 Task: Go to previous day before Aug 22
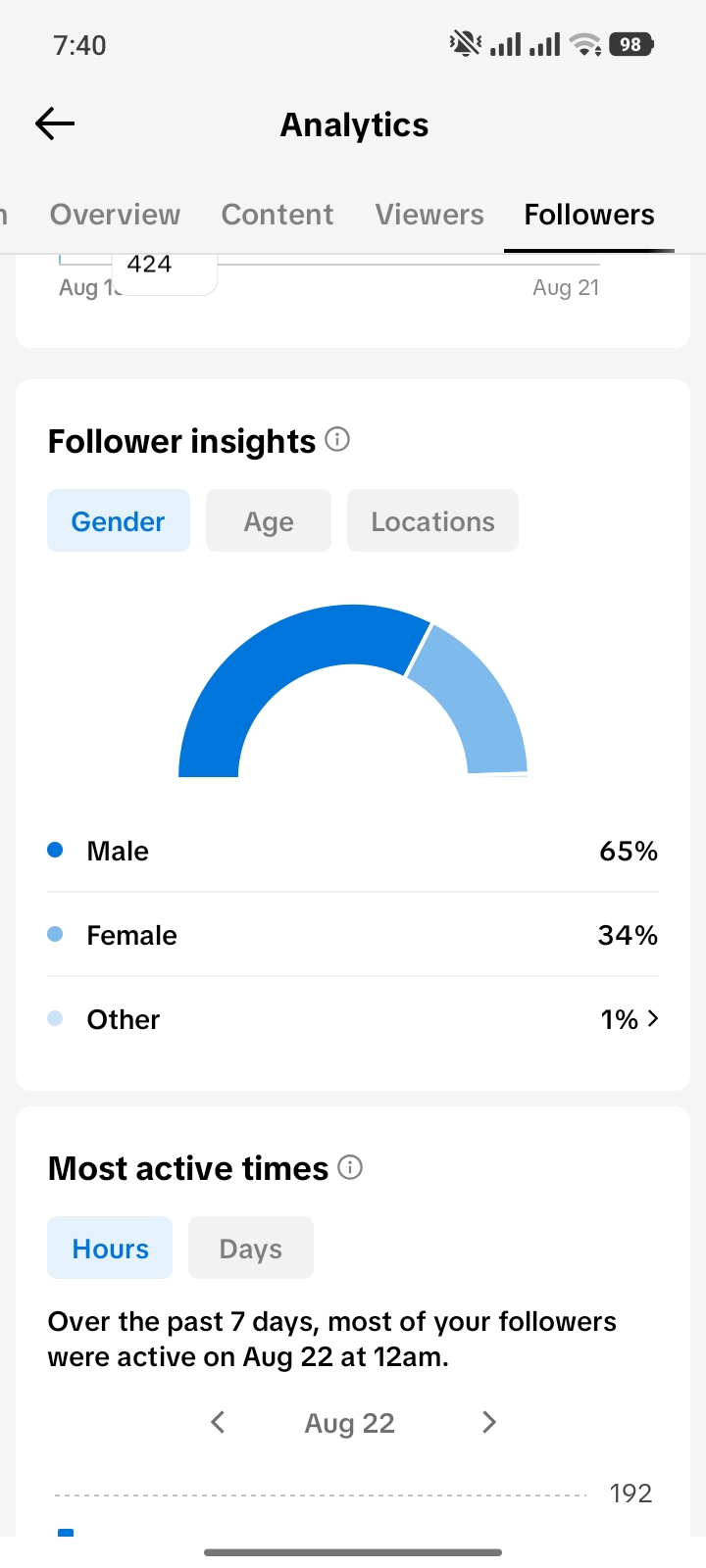coord(218,1422)
